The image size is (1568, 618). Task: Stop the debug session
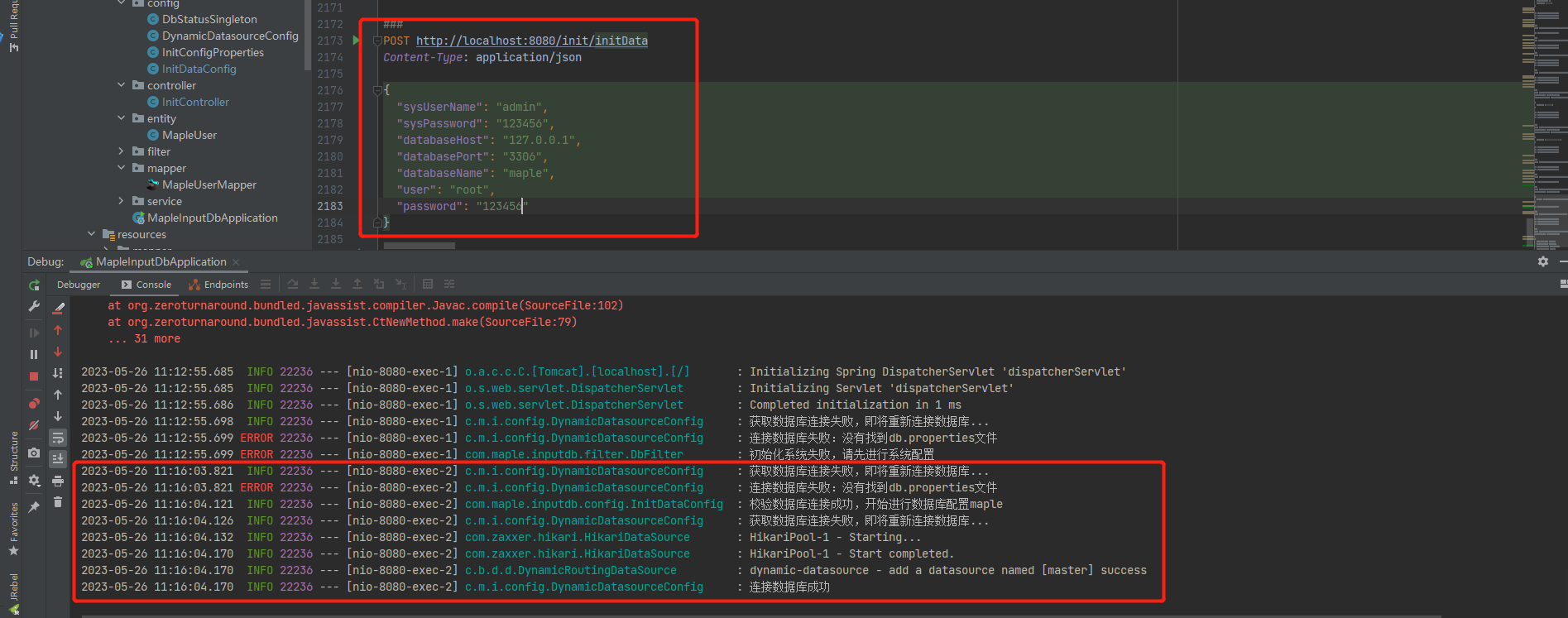(x=34, y=376)
